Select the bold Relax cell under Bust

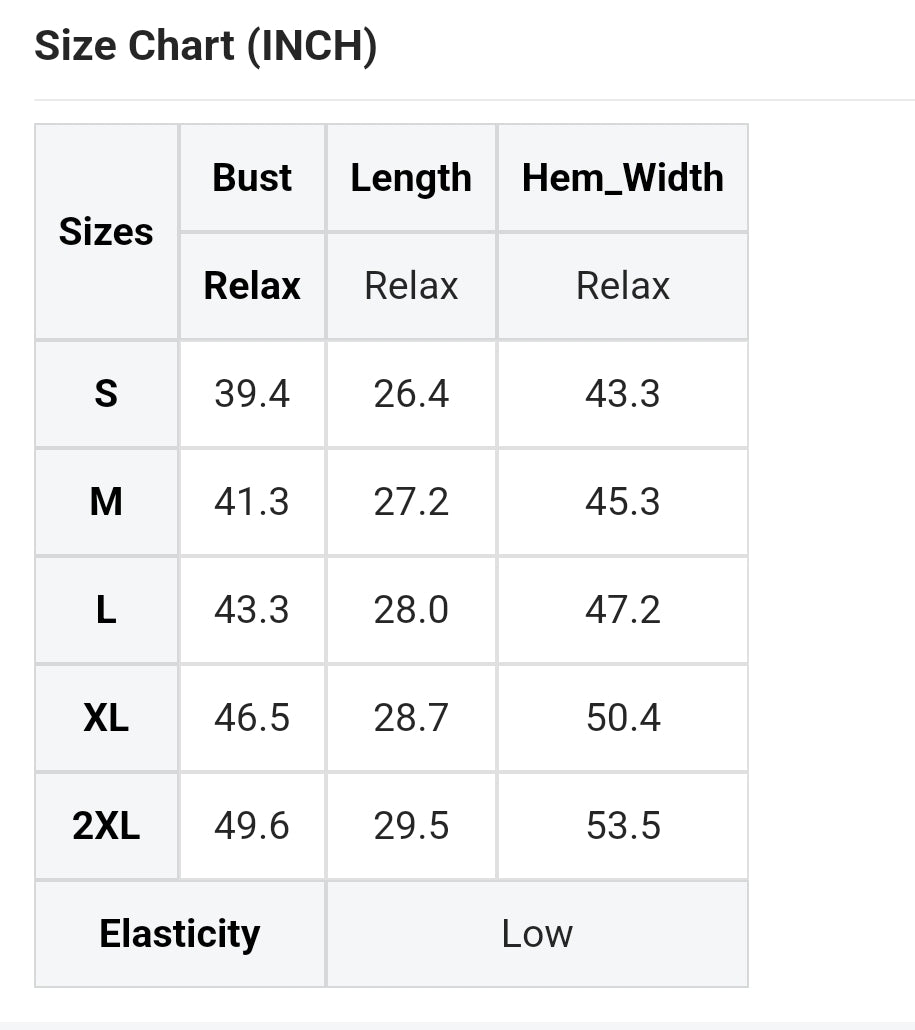click(x=252, y=286)
